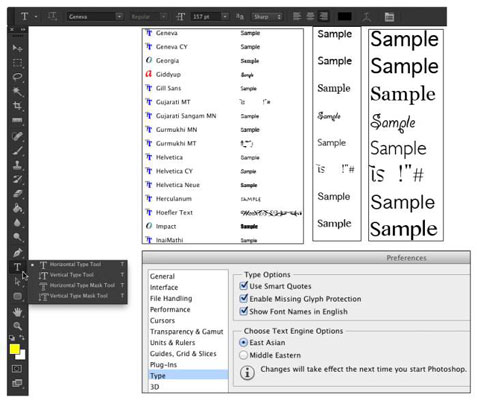Select the Blur droplet tool

[x=17, y=223]
